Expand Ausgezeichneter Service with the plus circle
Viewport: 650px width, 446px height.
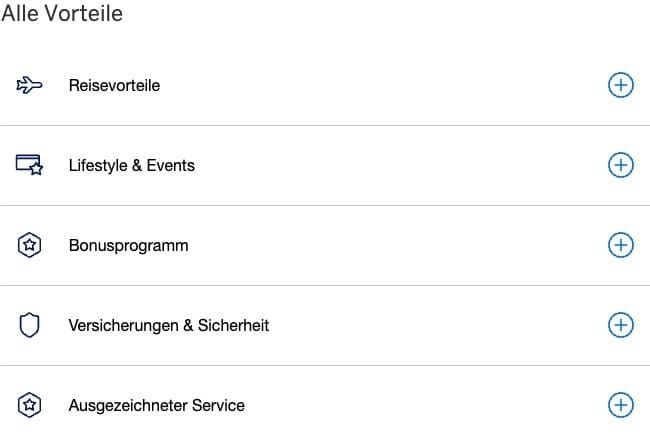tap(621, 405)
